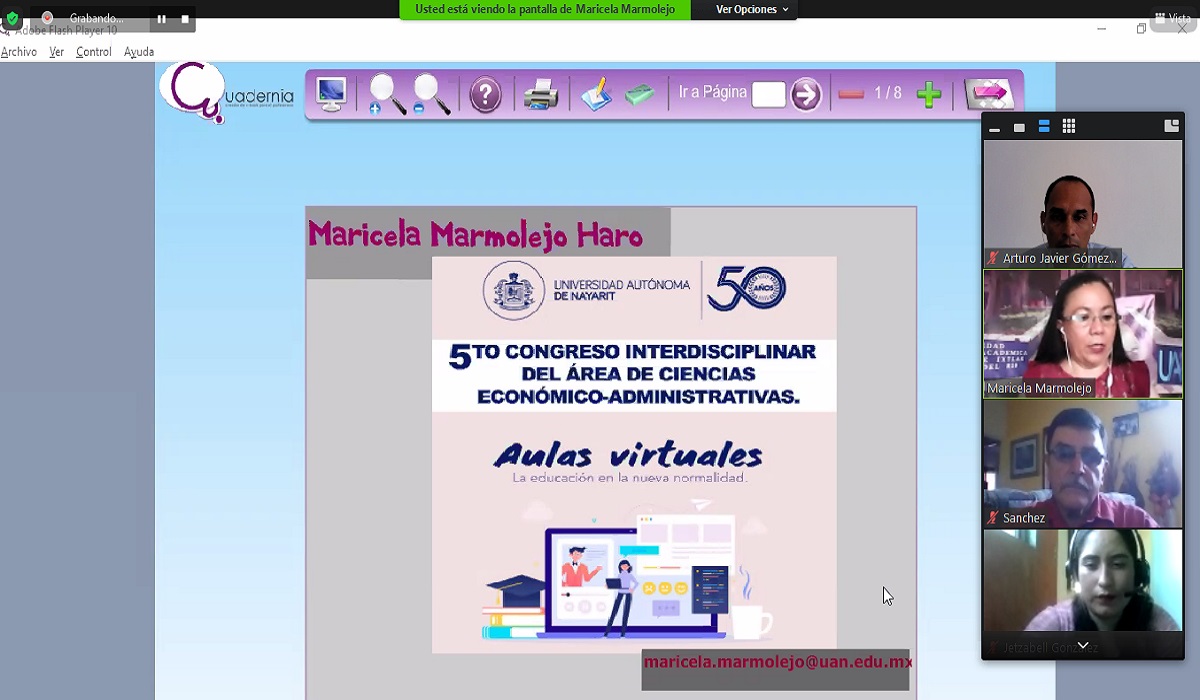Screen dimensions: 1200x700
Task: Click the Vista button at top right
Action: [1173, 18]
